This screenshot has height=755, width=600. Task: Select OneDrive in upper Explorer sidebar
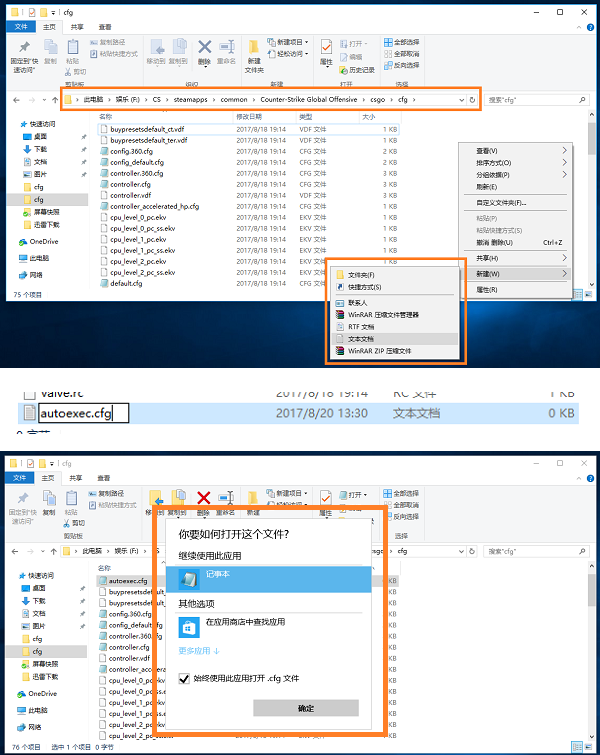tap(44, 242)
